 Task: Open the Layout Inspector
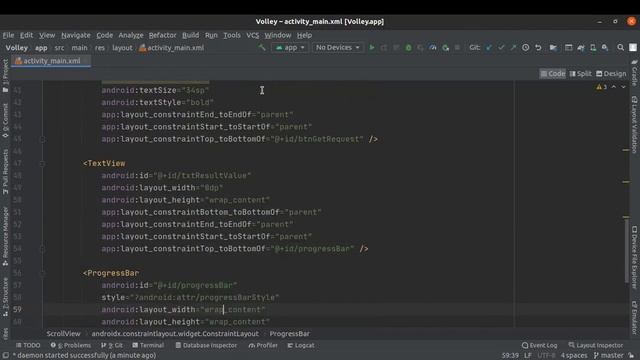click(x=596, y=345)
